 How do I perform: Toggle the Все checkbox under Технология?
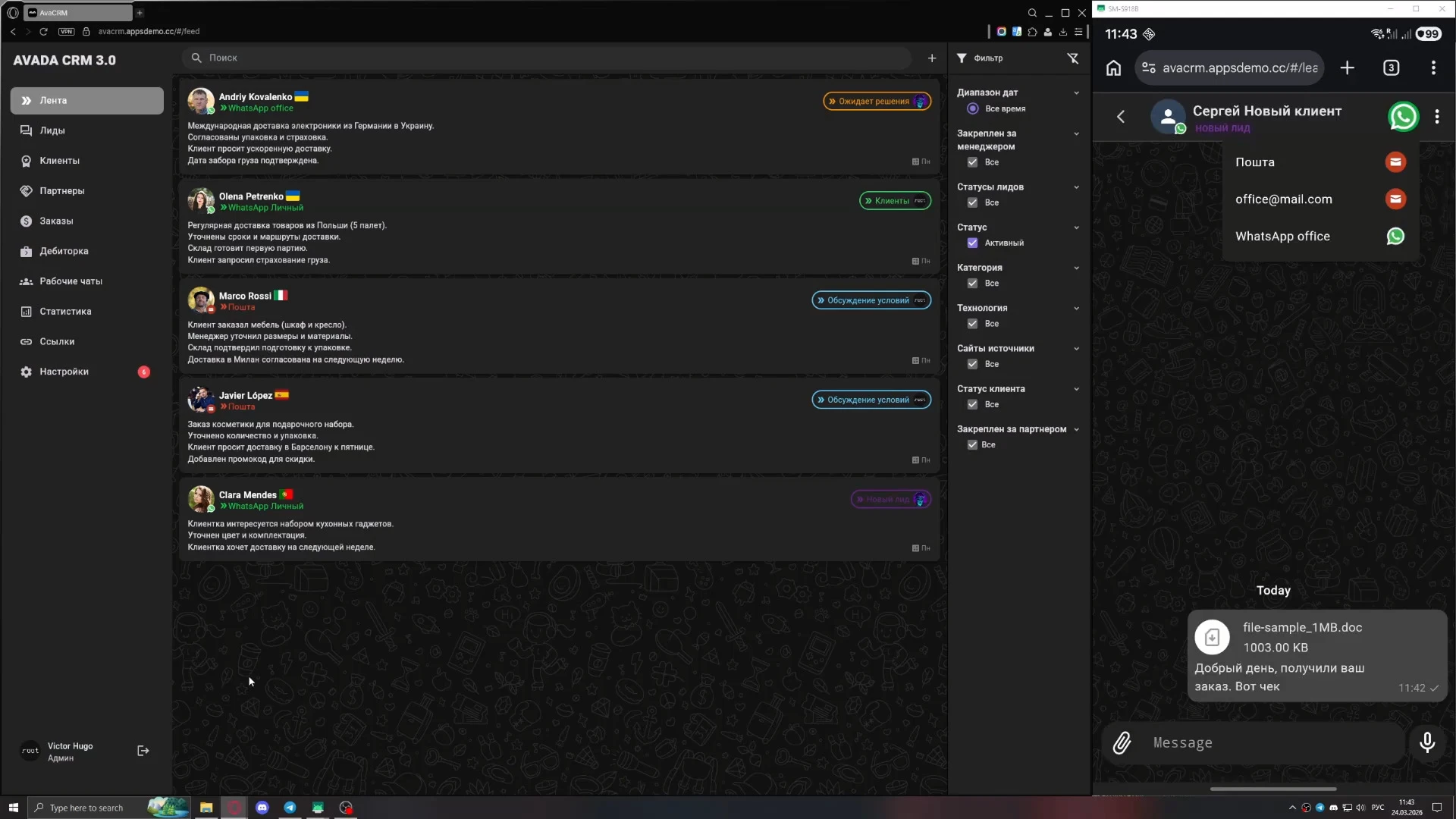[x=972, y=324]
